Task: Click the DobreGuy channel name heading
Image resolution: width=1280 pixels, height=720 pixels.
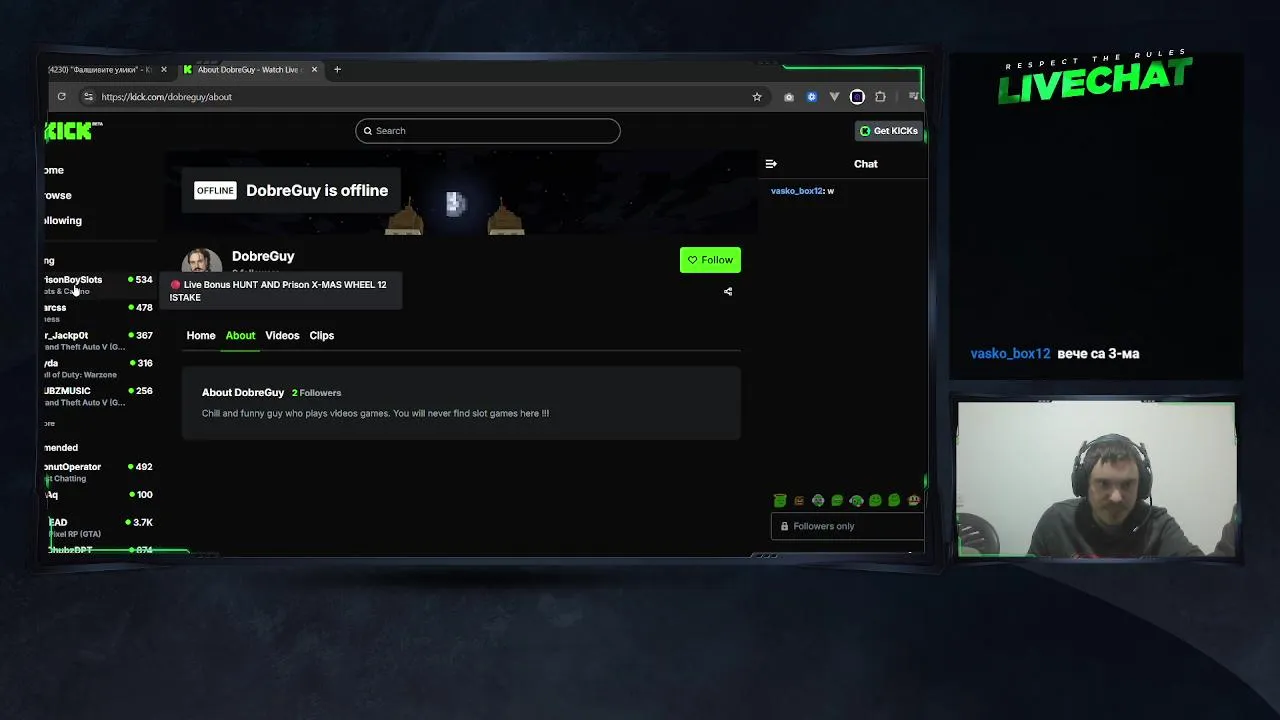Action: pyautogui.click(x=263, y=256)
